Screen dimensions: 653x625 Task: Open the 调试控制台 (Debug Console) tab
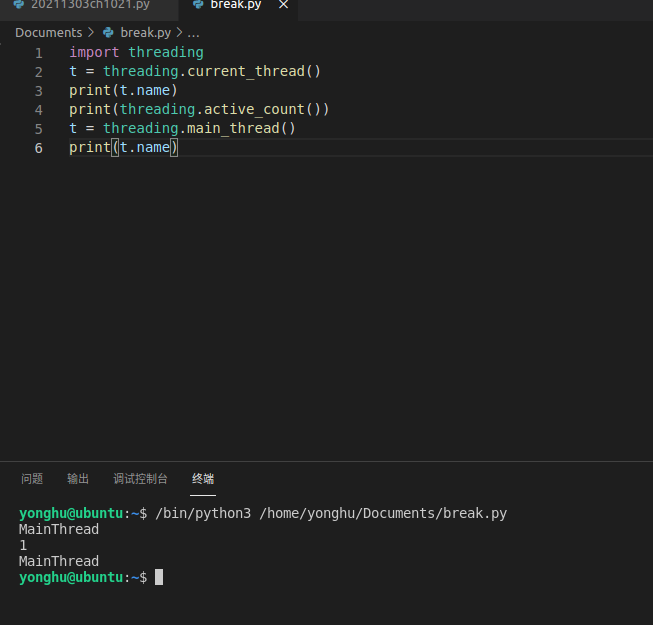point(140,479)
